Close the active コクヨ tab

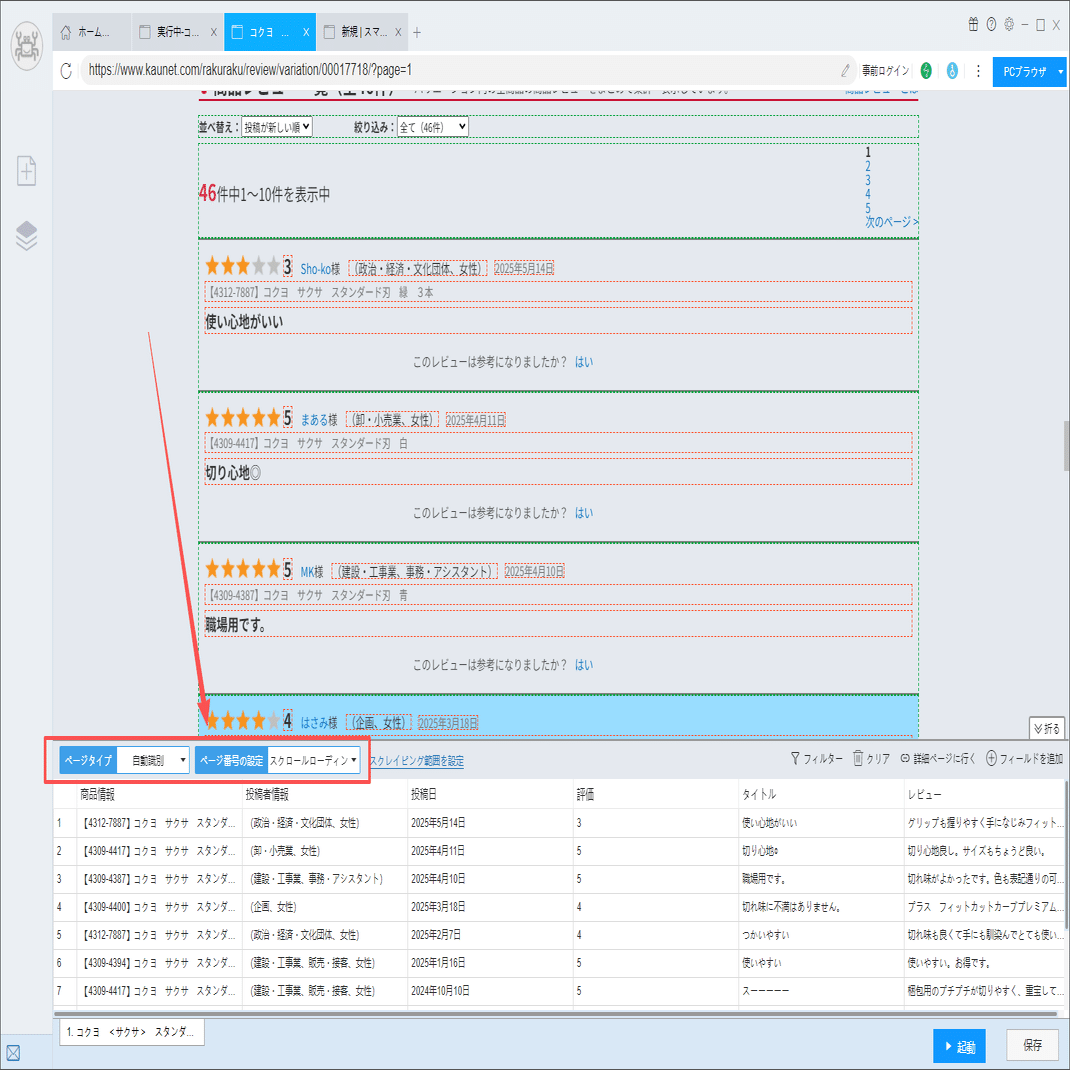pyautogui.click(x=306, y=32)
